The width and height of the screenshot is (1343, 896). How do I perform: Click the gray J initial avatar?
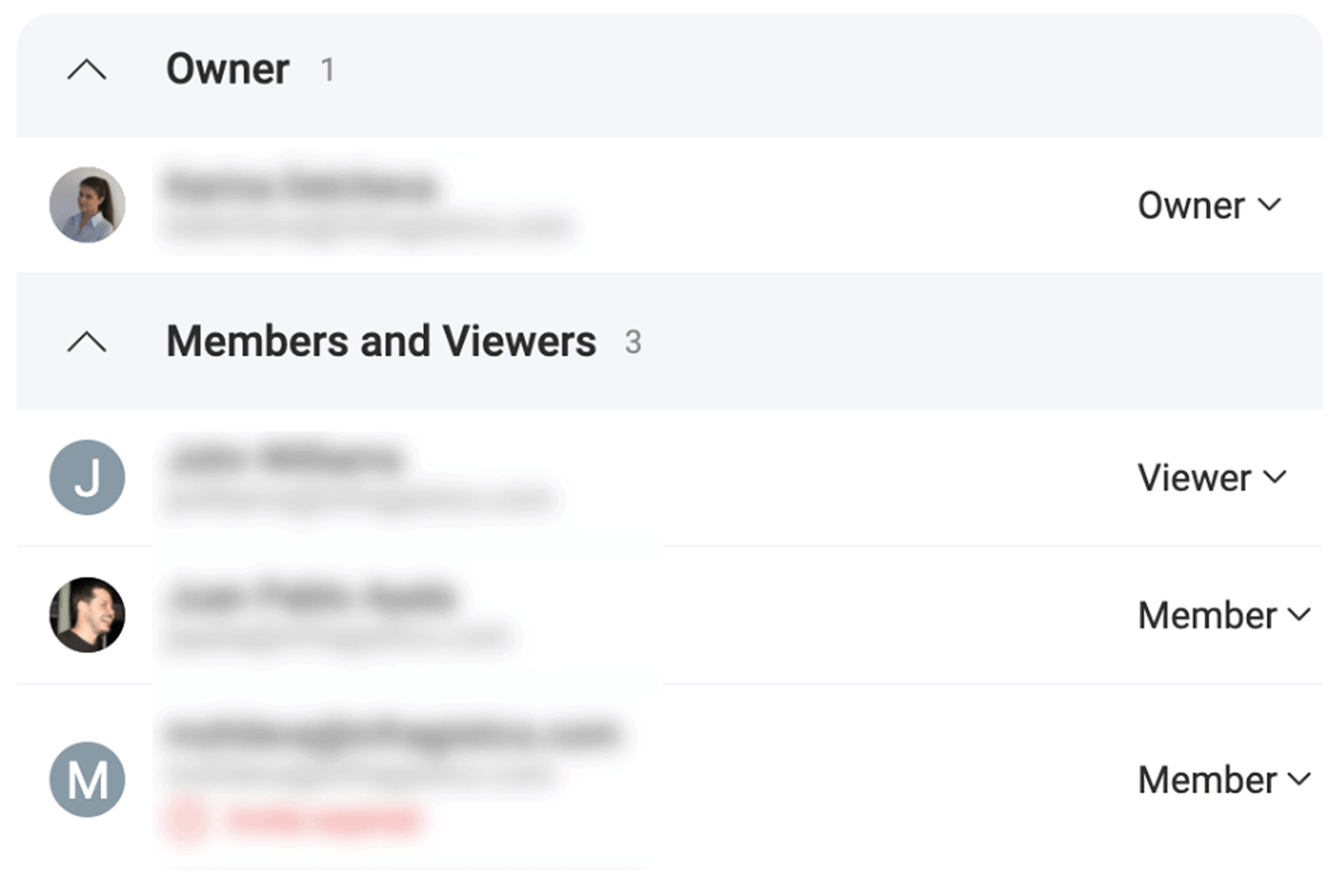click(x=87, y=477)
